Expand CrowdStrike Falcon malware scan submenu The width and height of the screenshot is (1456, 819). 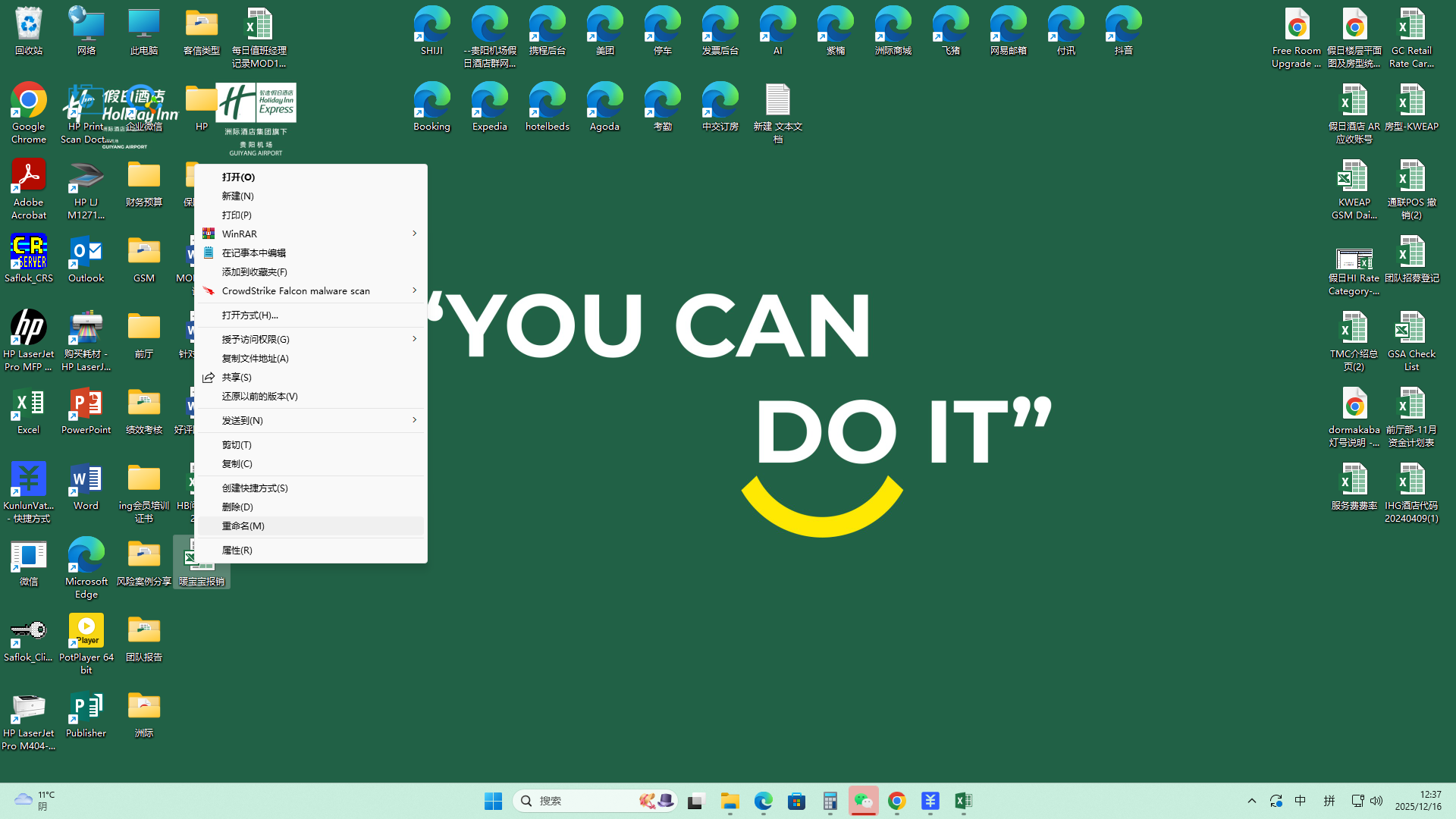click(x=311, y=290)
